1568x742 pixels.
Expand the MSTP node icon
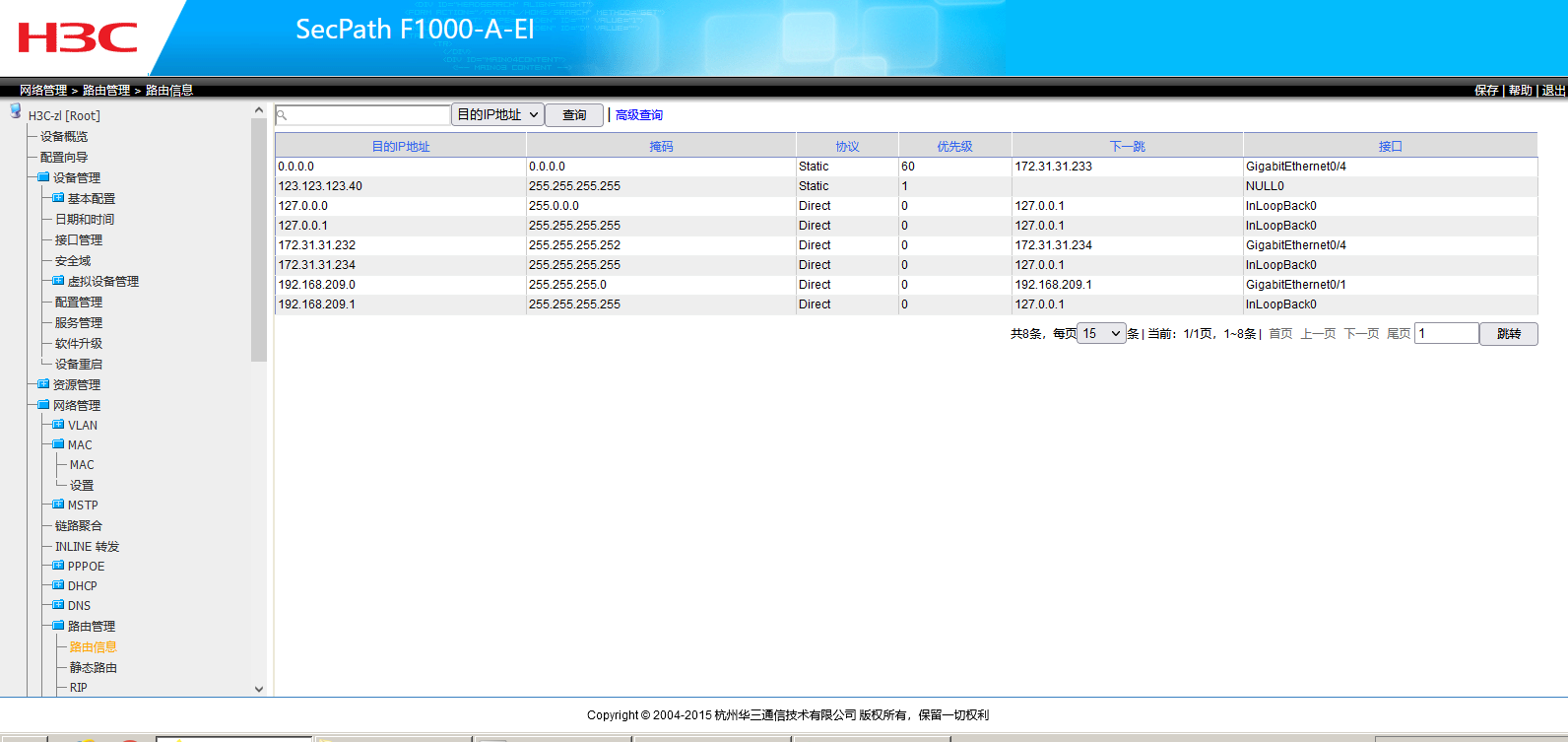click(x=58, y=505)
